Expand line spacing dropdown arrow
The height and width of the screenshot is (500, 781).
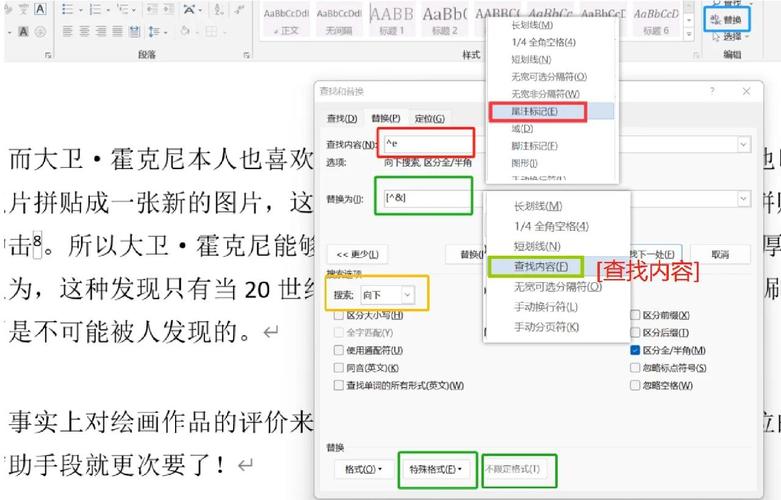pyautogui.click(x=165, y=32)
